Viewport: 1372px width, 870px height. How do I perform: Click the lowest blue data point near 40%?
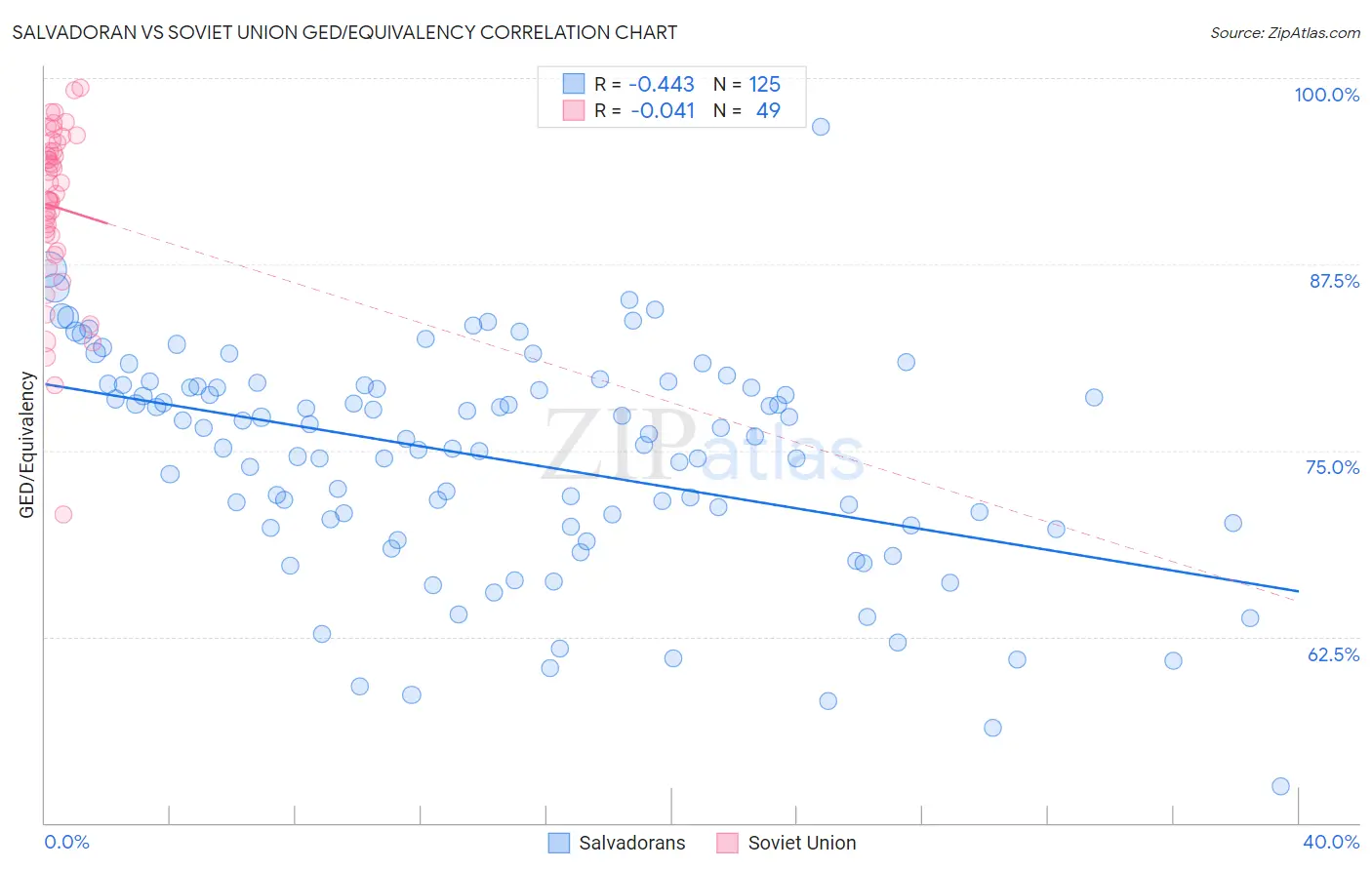[x=1281, y=786]
